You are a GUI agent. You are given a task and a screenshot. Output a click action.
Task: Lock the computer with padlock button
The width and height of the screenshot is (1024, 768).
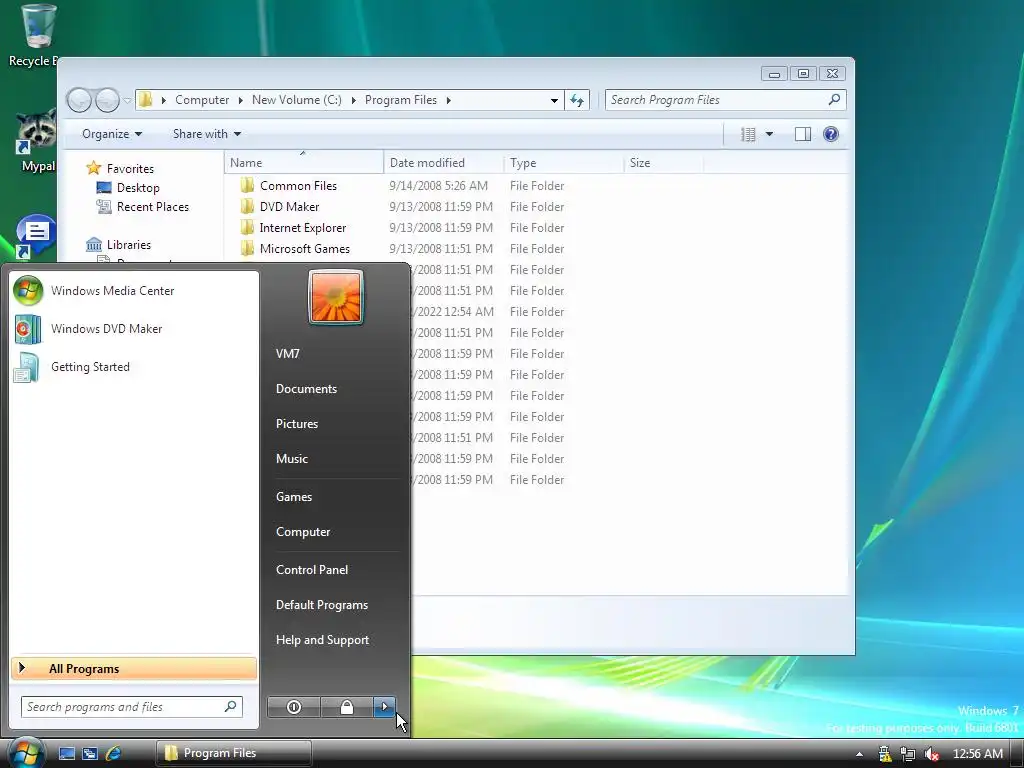coord(347,707)
